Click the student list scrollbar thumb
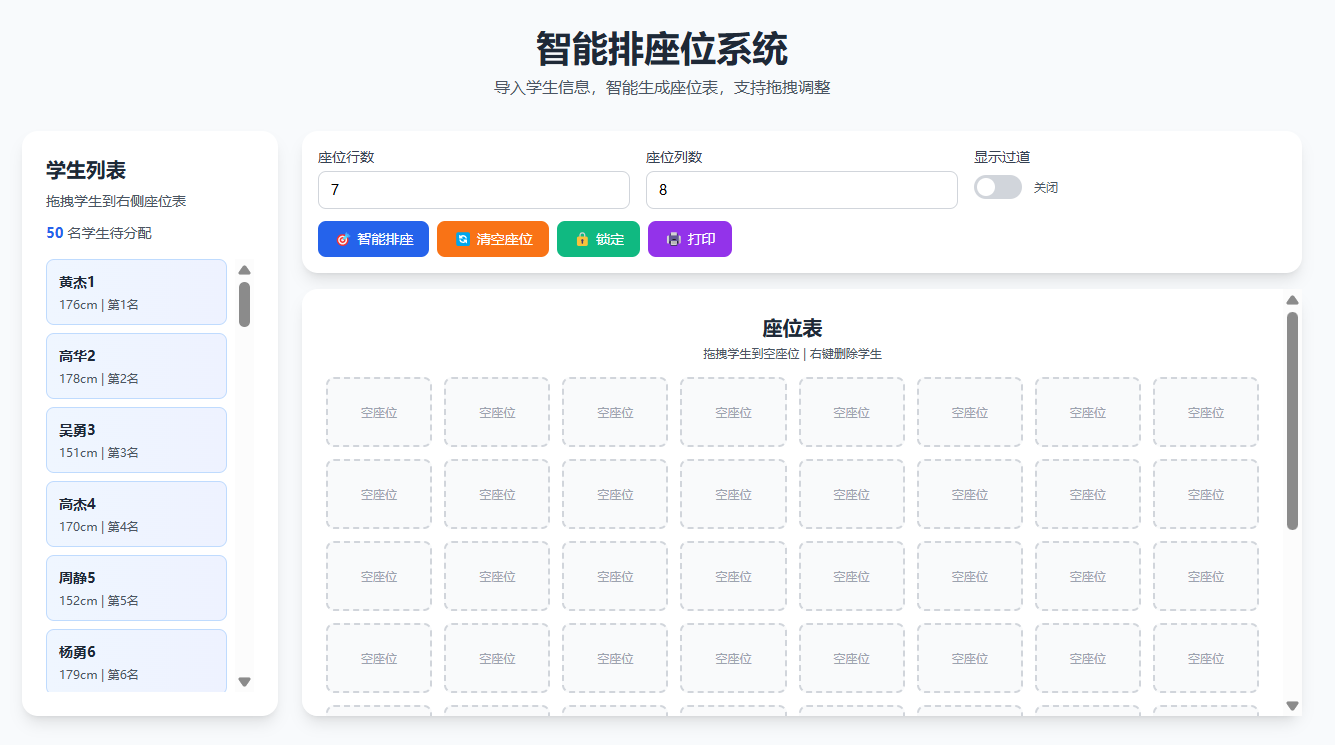Image resolution: width=1335 pixels, height=745 pixels. (244, 304)
